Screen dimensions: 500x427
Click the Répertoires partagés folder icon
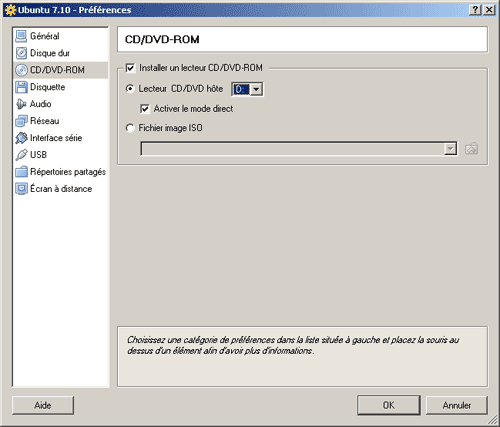click(x=21, y=172)
